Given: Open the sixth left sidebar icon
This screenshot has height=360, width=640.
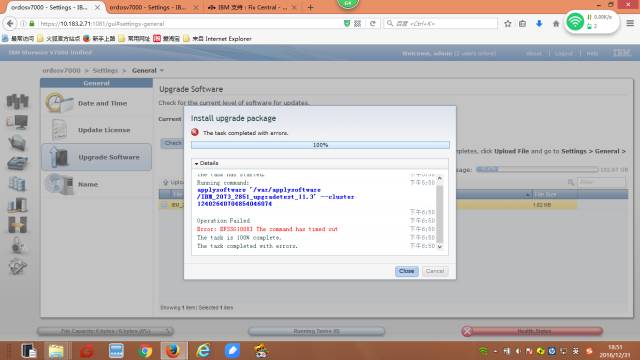Looking at the screenshot, I should [18, 204].
